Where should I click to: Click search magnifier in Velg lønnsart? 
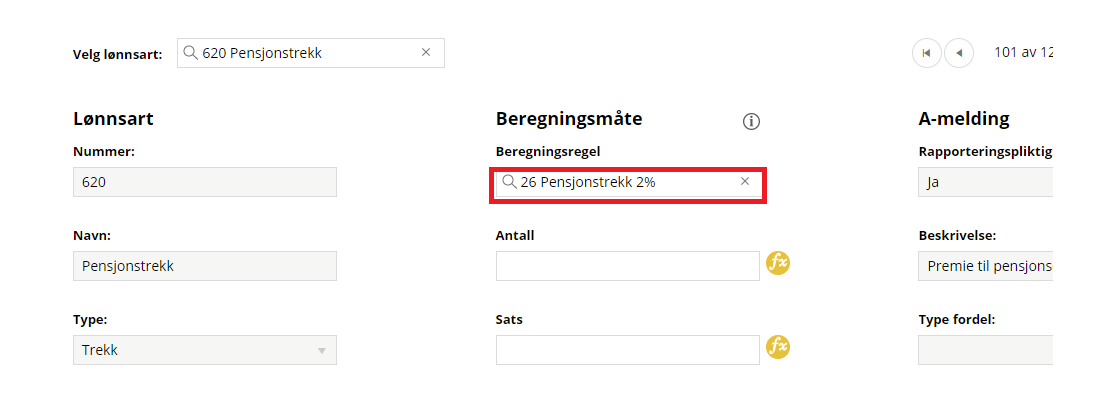(x=190, y=52)
